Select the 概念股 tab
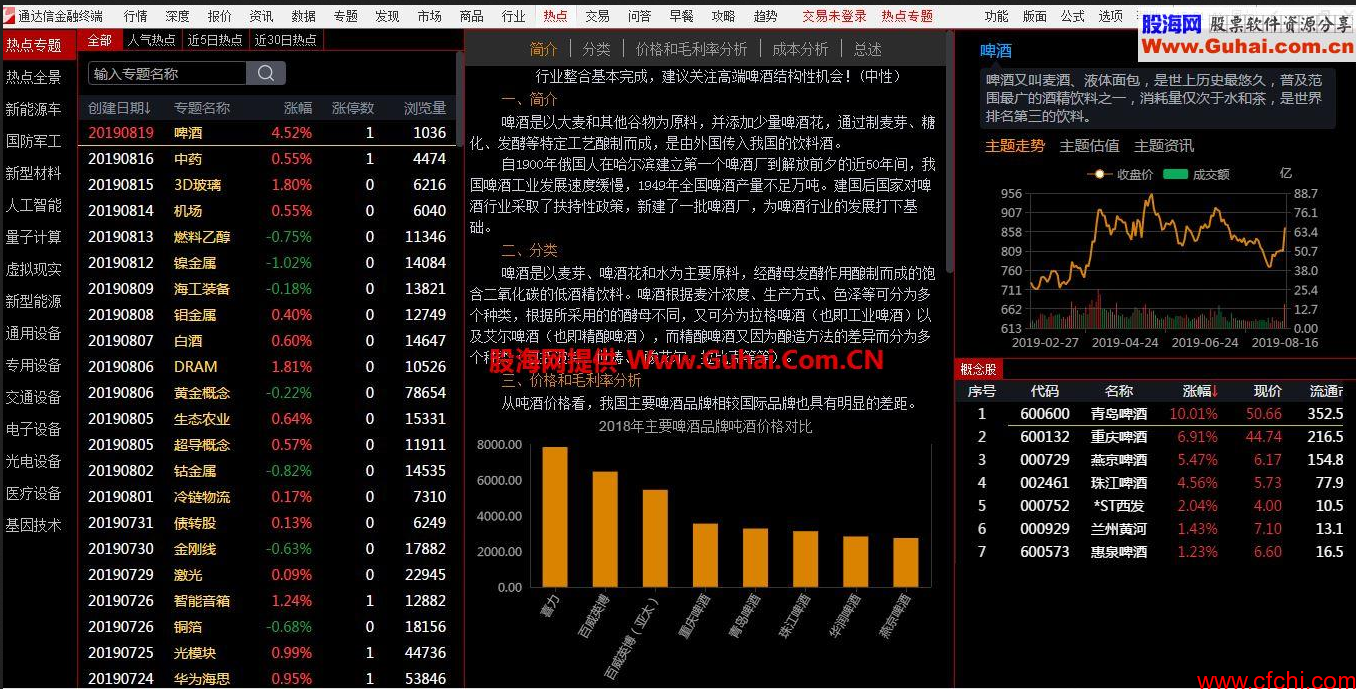The image size is (1356, 689). click(979, 369)
